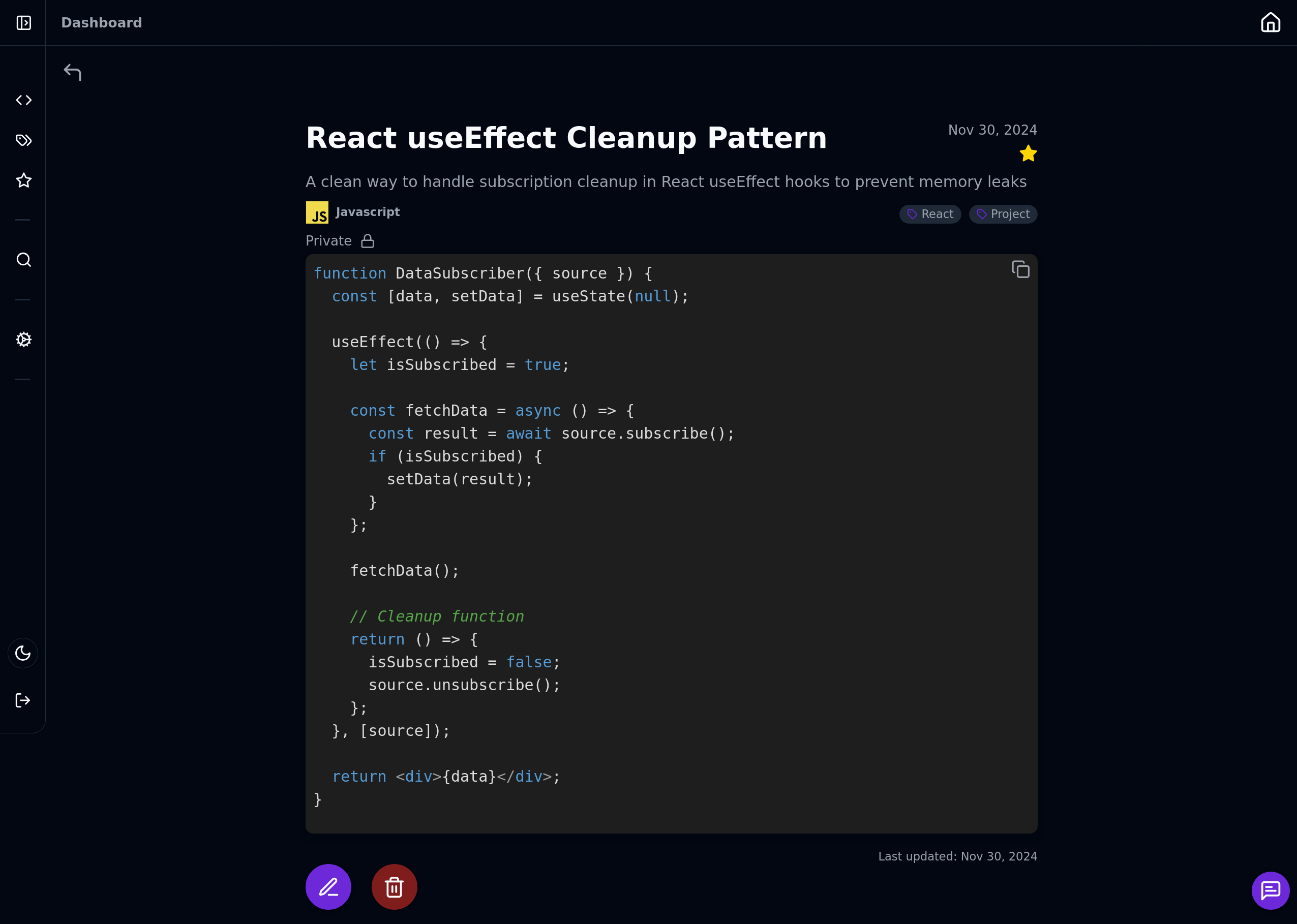Open code snippets from sidebar
This screenshot has width=1297, height=924.
(x=23, y=100)
